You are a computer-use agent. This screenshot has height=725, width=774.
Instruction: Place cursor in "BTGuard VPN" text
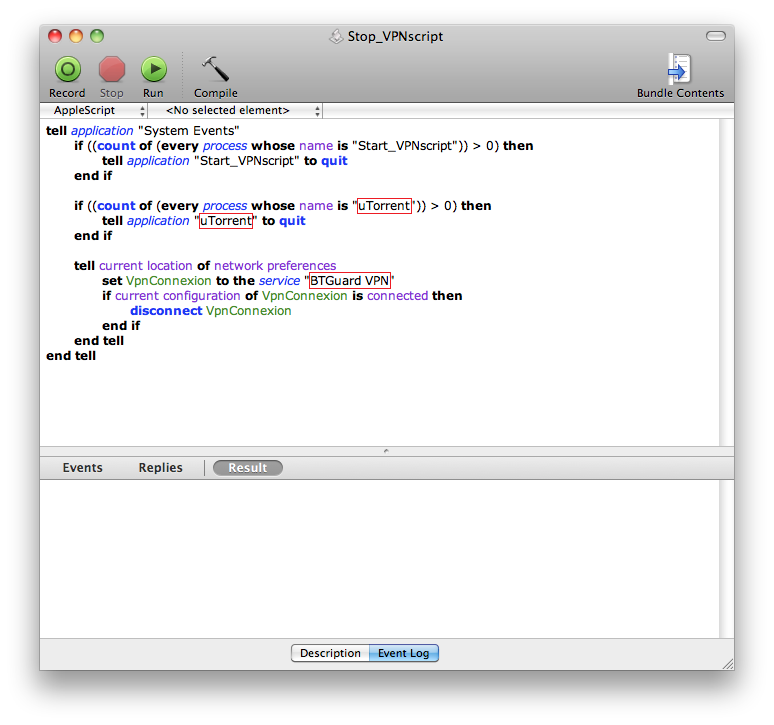point(349,281)
